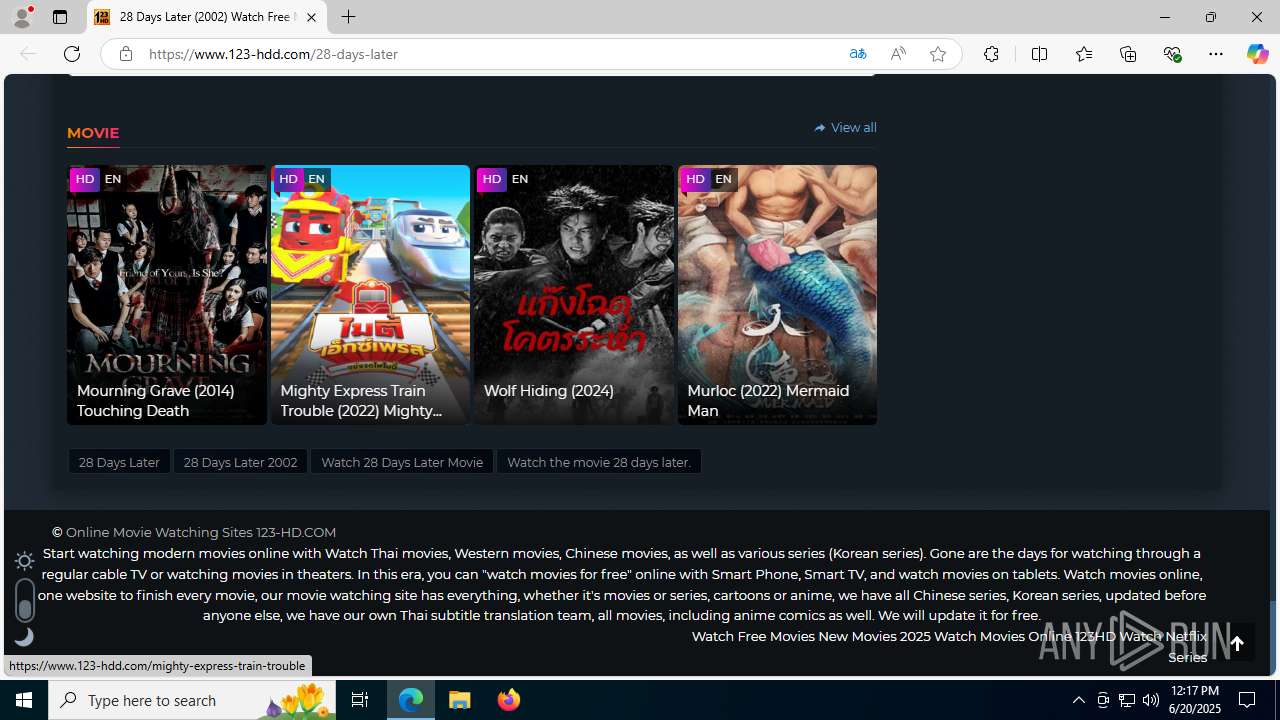Refresh the current page
Image resolution: width=1280 pixels, height=720 pixels.
coord(71,54)
